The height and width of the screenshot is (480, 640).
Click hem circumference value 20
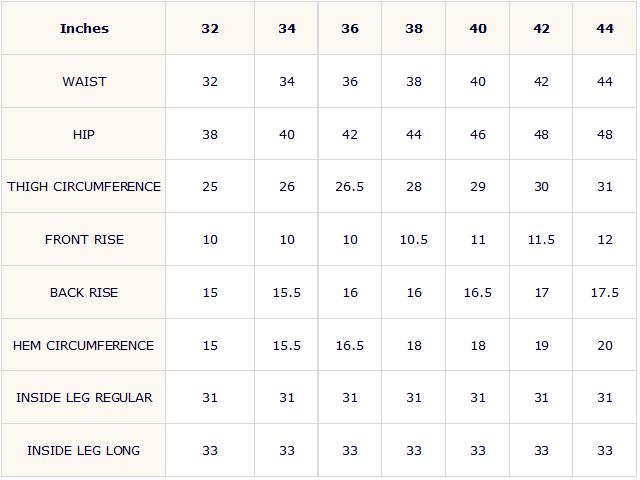(x=604, y=345)
